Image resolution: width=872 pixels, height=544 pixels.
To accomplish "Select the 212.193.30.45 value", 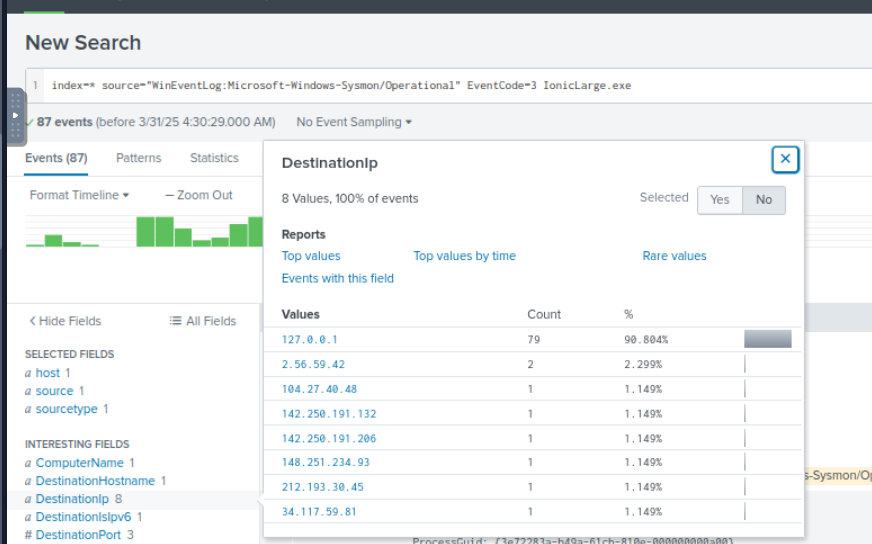I will 322,487.
